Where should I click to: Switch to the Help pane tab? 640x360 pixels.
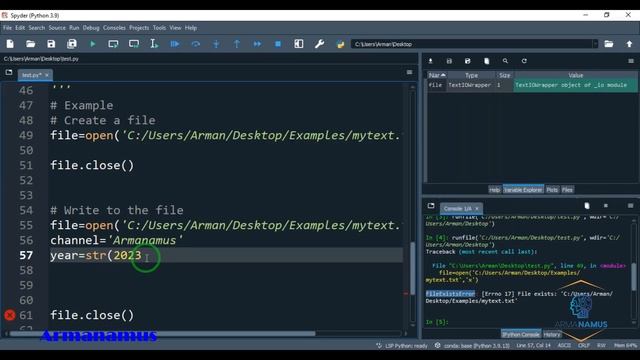[x=494, y=190]
